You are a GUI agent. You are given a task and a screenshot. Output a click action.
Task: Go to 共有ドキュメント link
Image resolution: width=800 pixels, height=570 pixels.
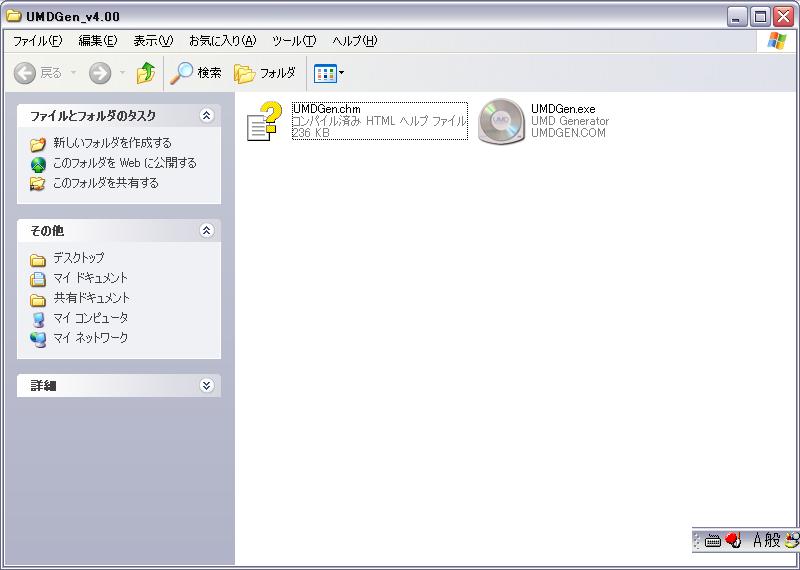92,298
